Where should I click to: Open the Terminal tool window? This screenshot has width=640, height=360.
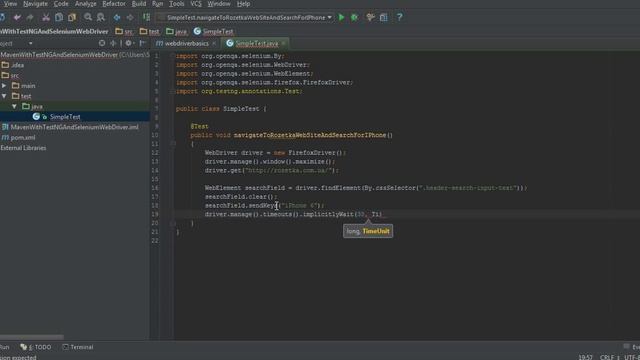click(x=78, y=347)
